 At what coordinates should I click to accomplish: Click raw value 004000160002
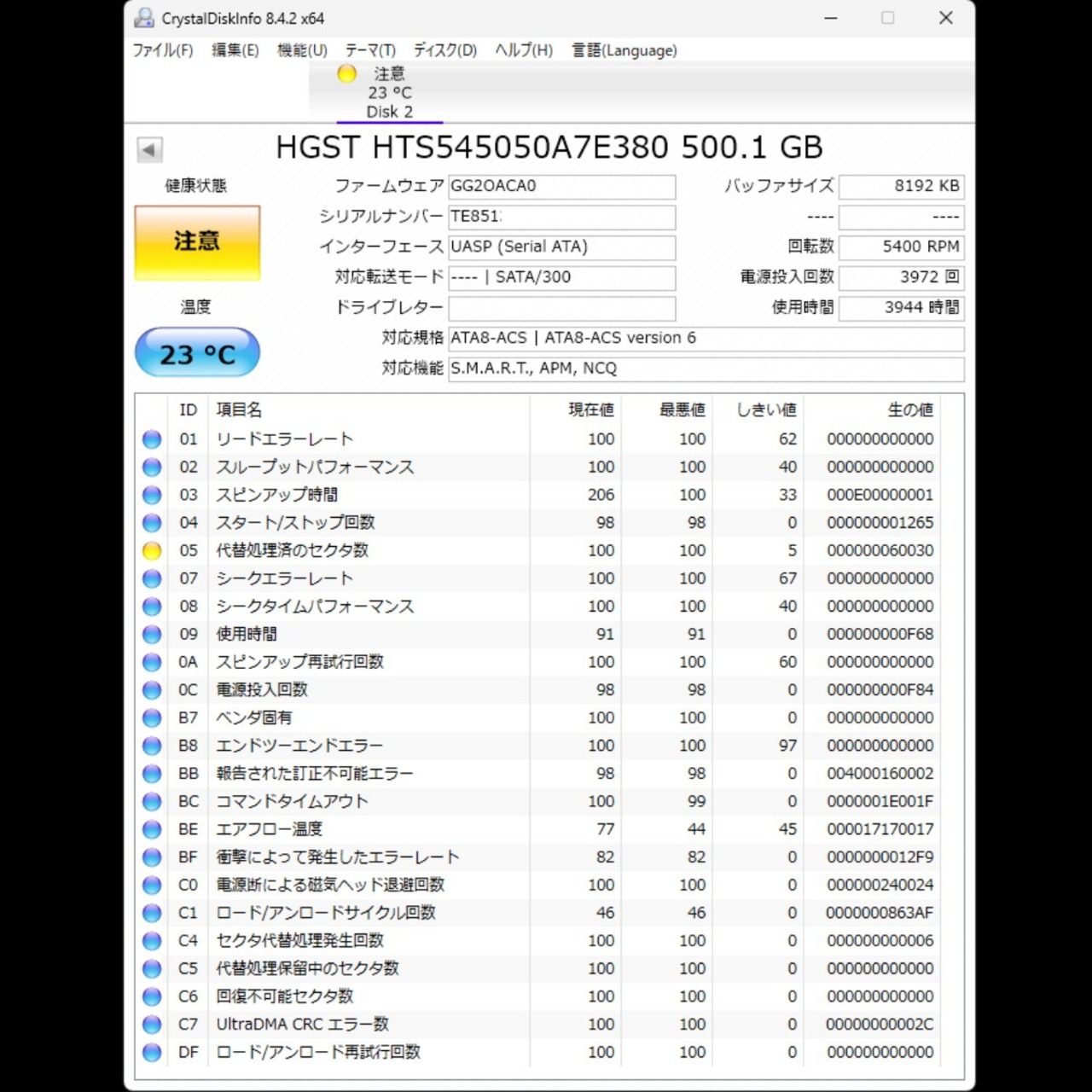tap(880, 774)
